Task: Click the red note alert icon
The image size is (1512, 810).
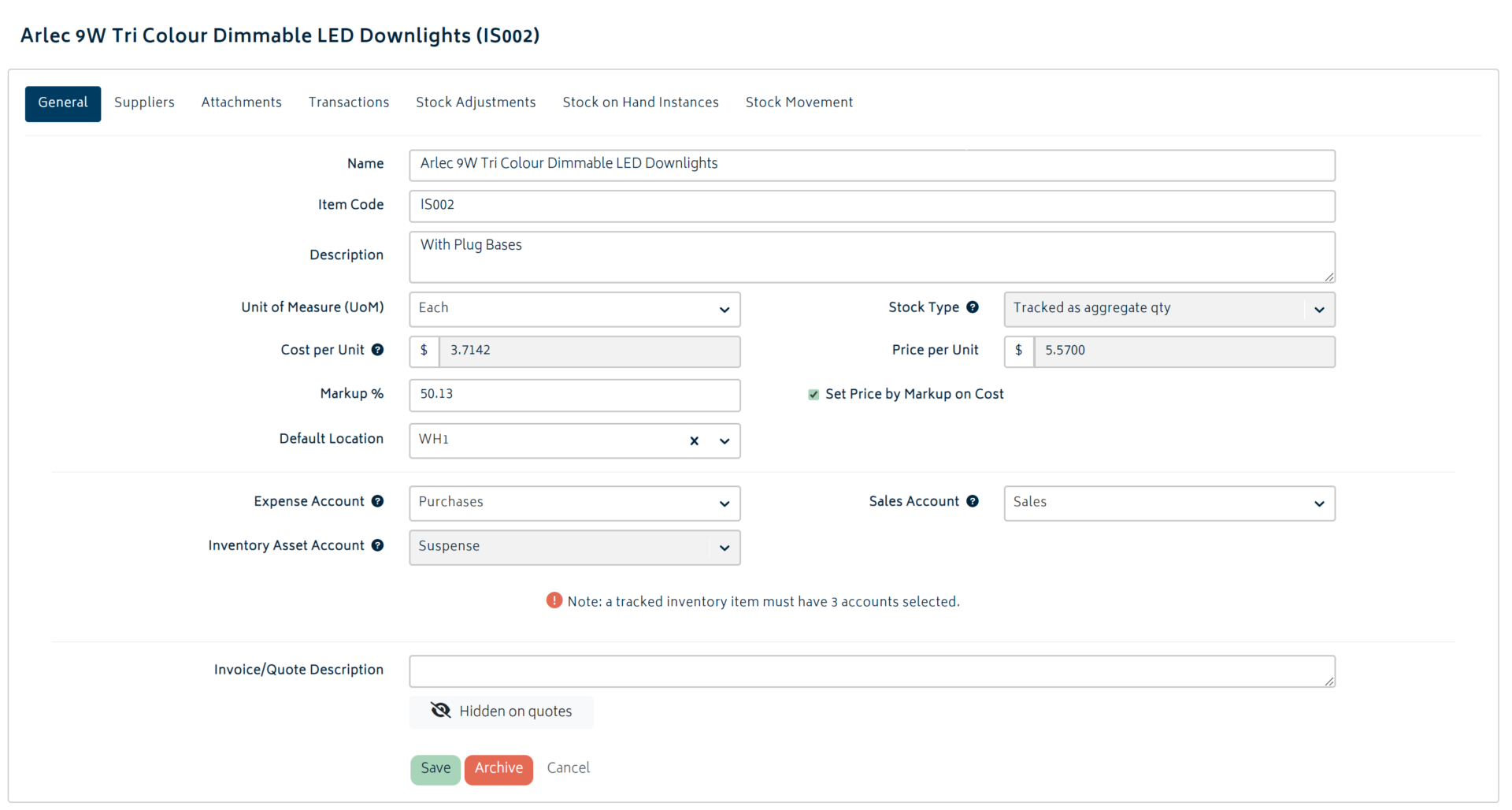Action: tap(554, 600)
